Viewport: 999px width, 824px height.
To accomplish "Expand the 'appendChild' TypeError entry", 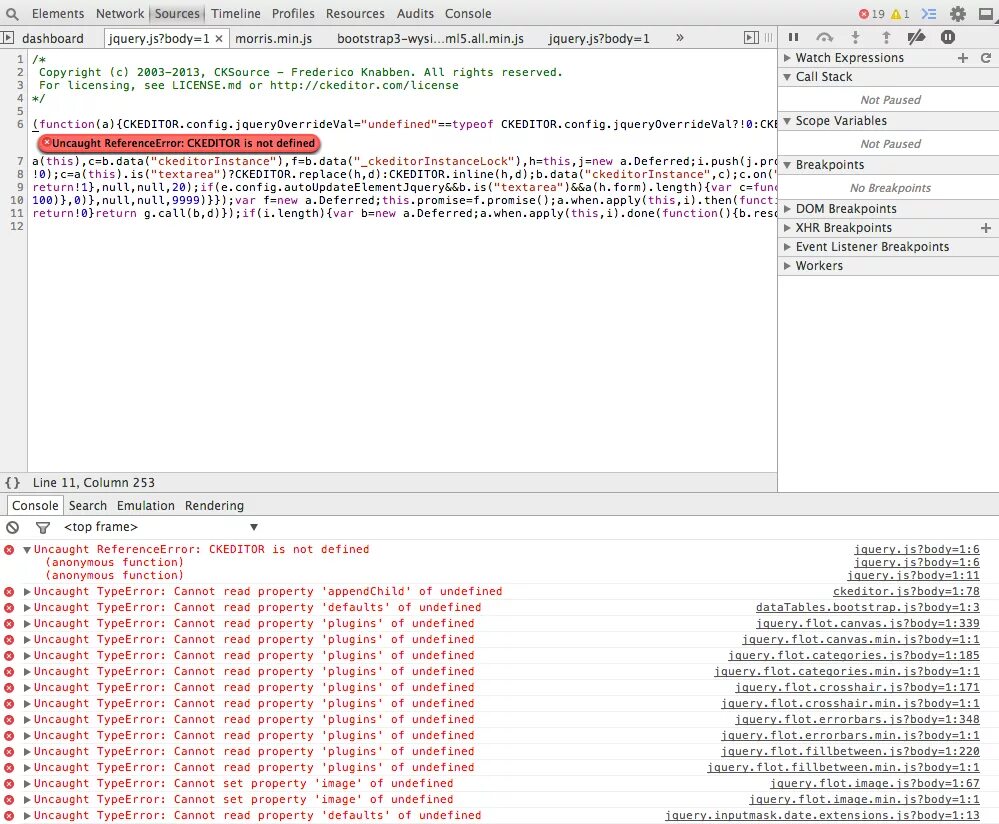I will point(27,591).
